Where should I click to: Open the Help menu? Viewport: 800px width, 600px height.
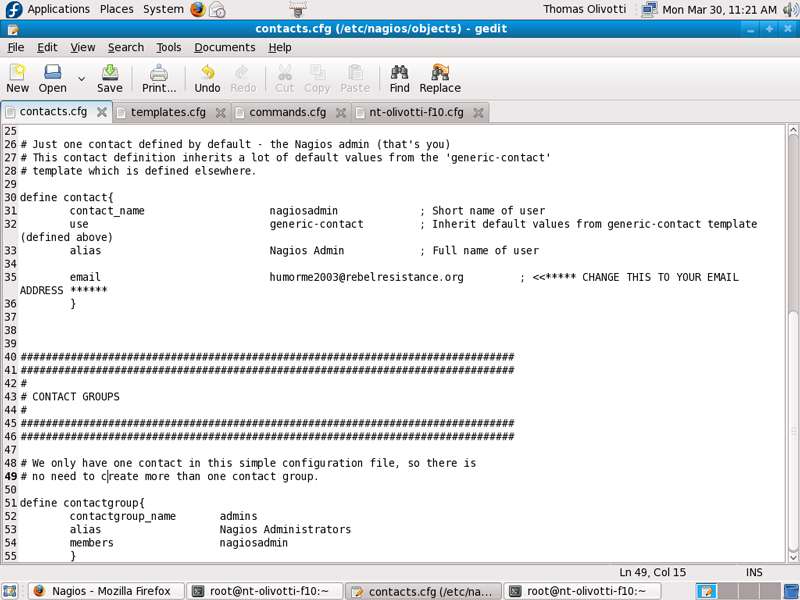(x=280, y=47)
